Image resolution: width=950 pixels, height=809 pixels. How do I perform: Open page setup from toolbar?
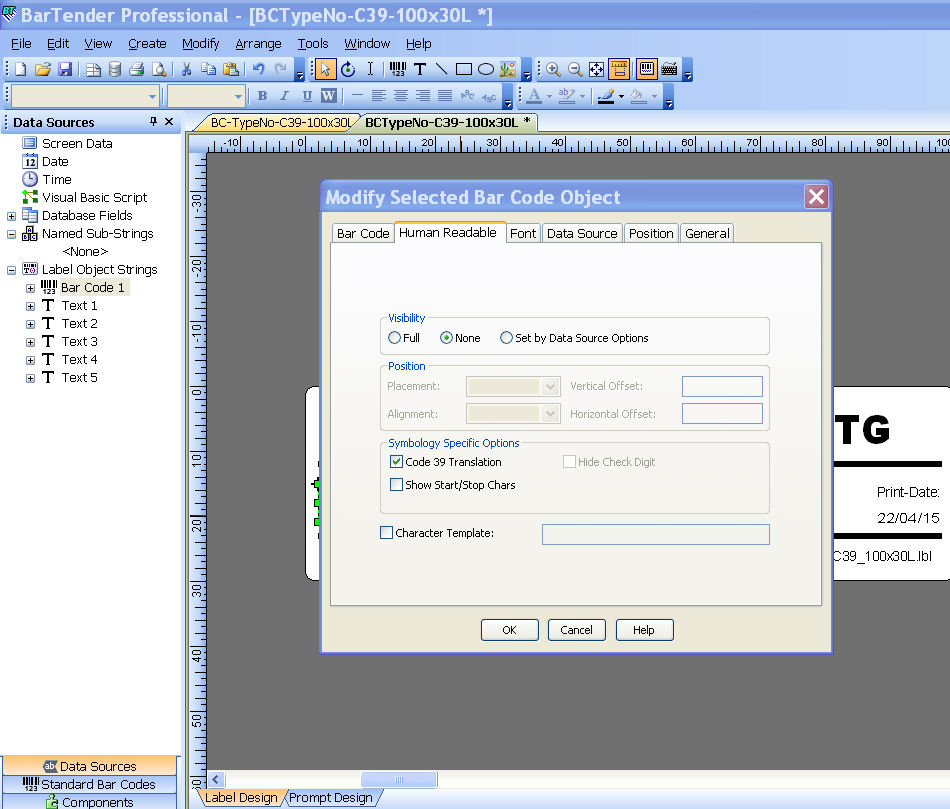pyautogui.click(x=93, y=69)
